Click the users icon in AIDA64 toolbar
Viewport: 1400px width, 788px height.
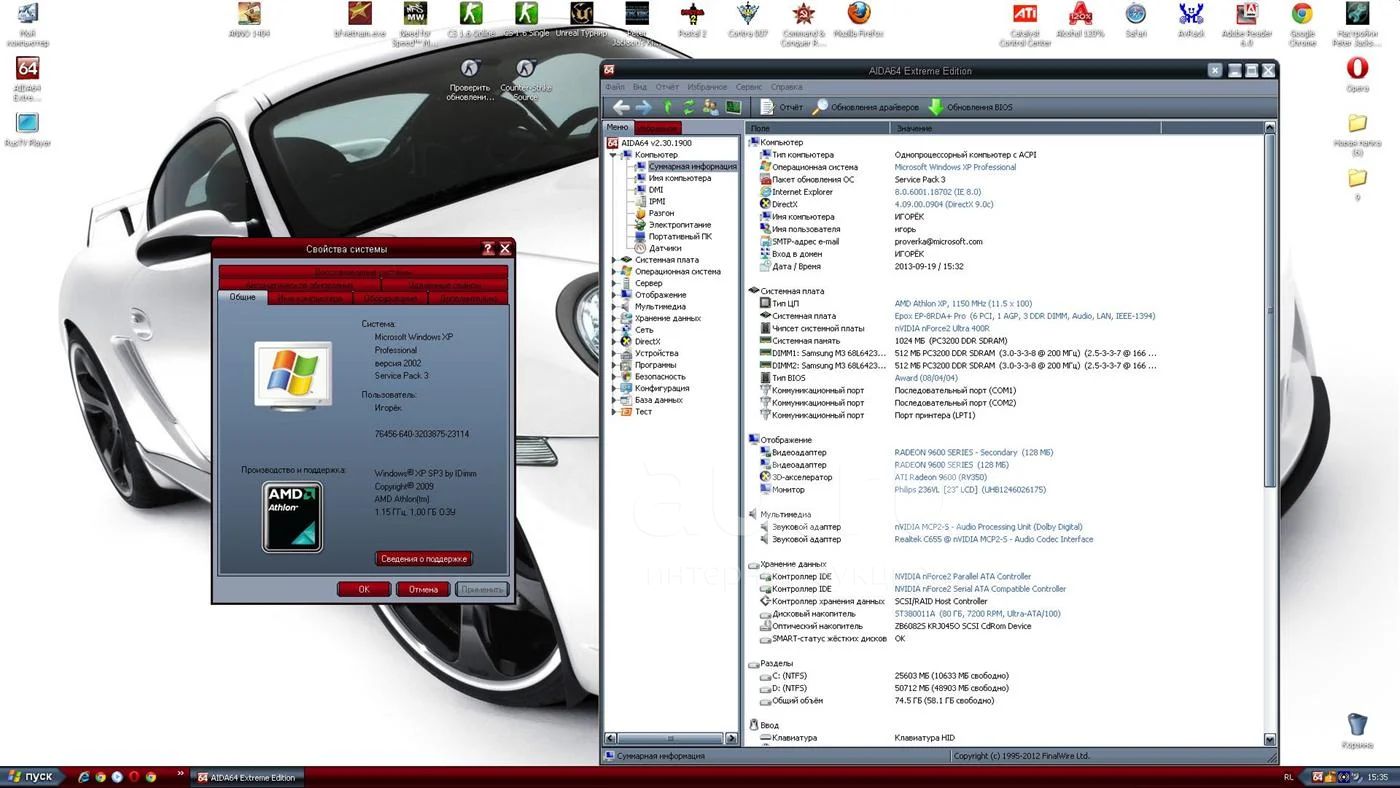coord(710,107)
